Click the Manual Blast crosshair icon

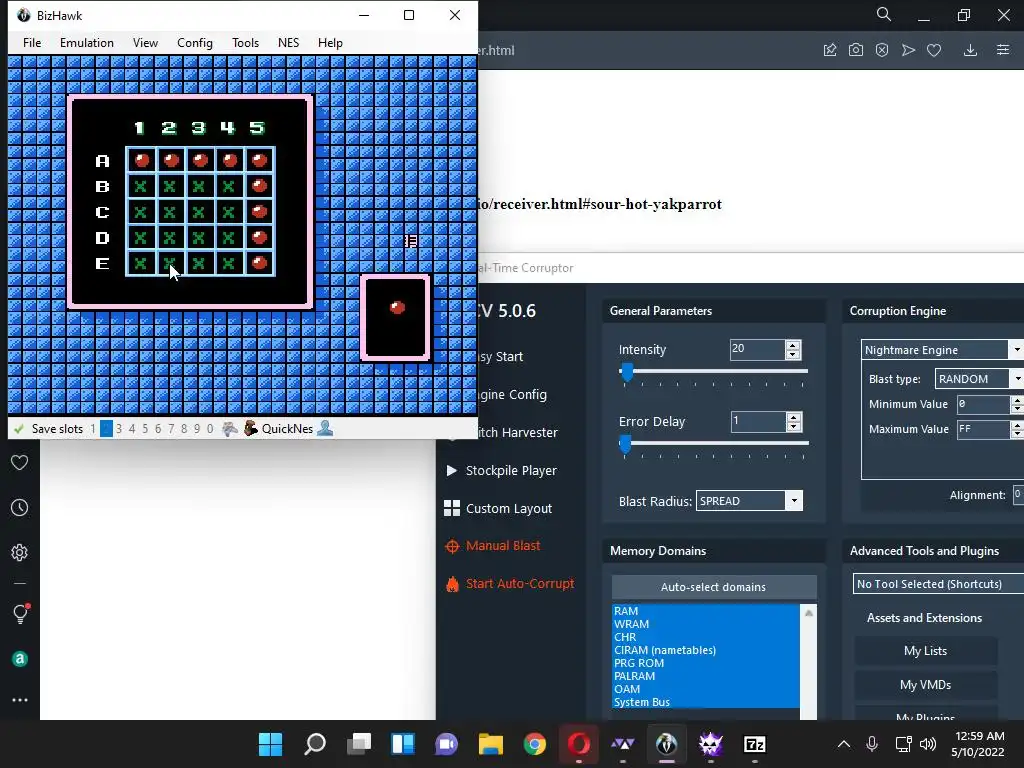click(x=452, y=546)
